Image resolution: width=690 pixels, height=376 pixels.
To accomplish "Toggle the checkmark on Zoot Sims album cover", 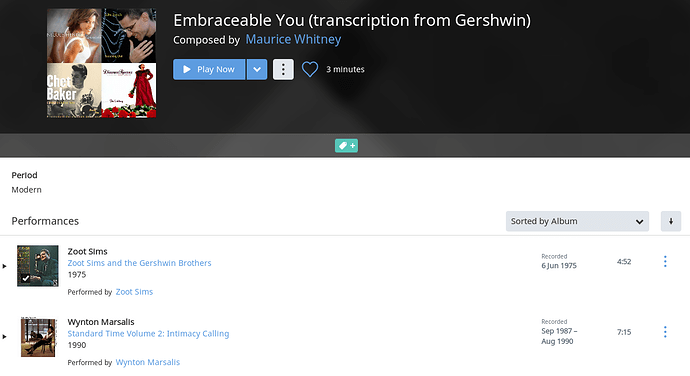I will pos(26,278).
